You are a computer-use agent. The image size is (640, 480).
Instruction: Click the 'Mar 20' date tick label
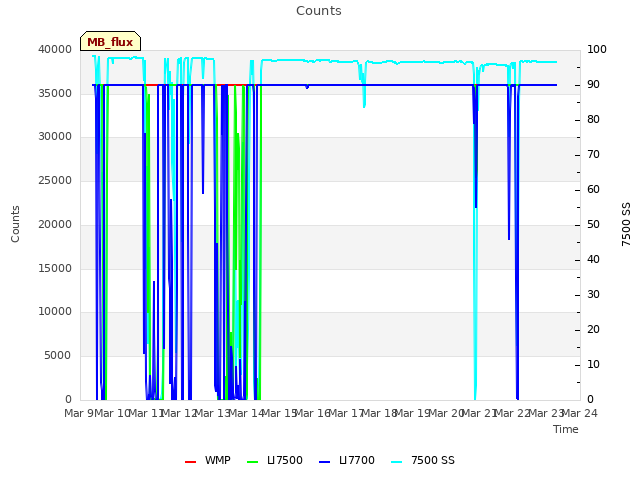tap(447, 413)
